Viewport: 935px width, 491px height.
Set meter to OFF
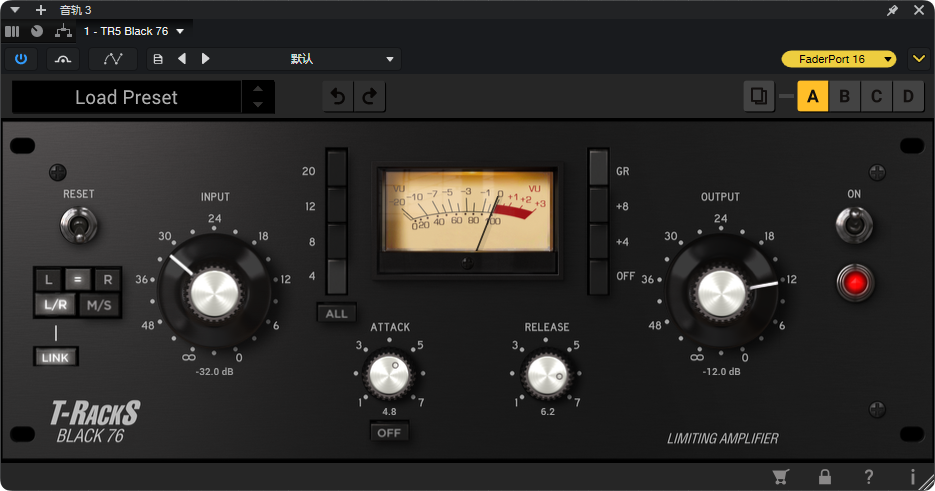point(599,276)
